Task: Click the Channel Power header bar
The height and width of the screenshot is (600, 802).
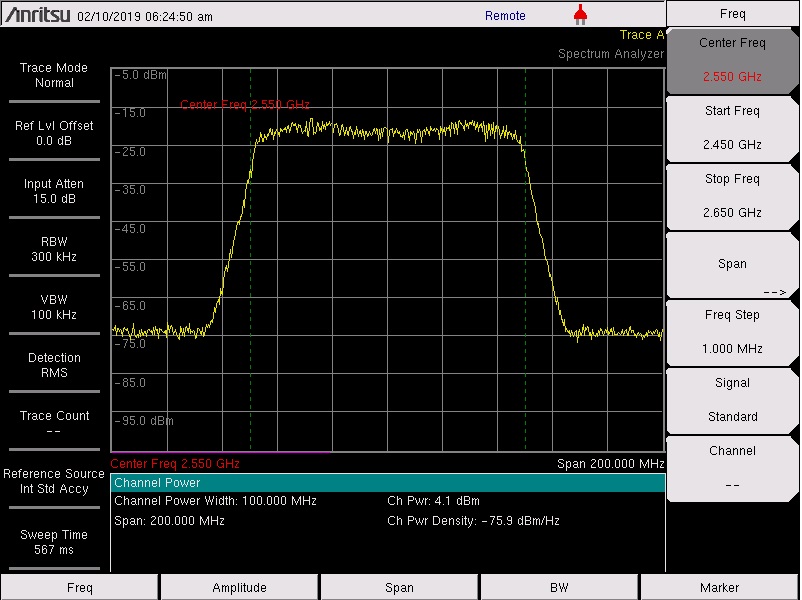Action: click(388, 483)
